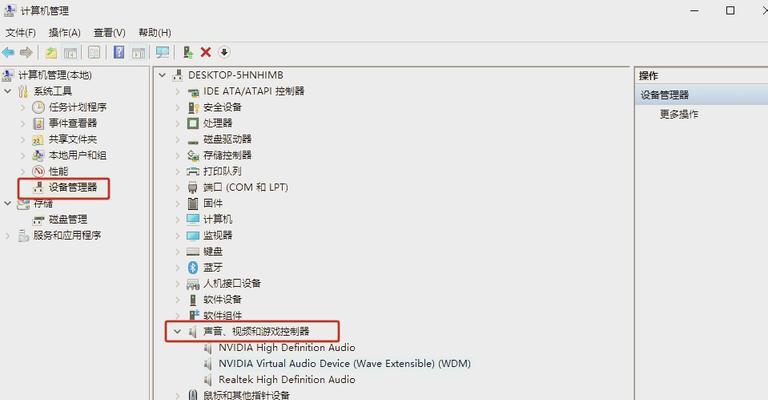The image size is (768, 400).
Task: Select Computer Management (Local) root node
Action: click(x=55, y=75)
